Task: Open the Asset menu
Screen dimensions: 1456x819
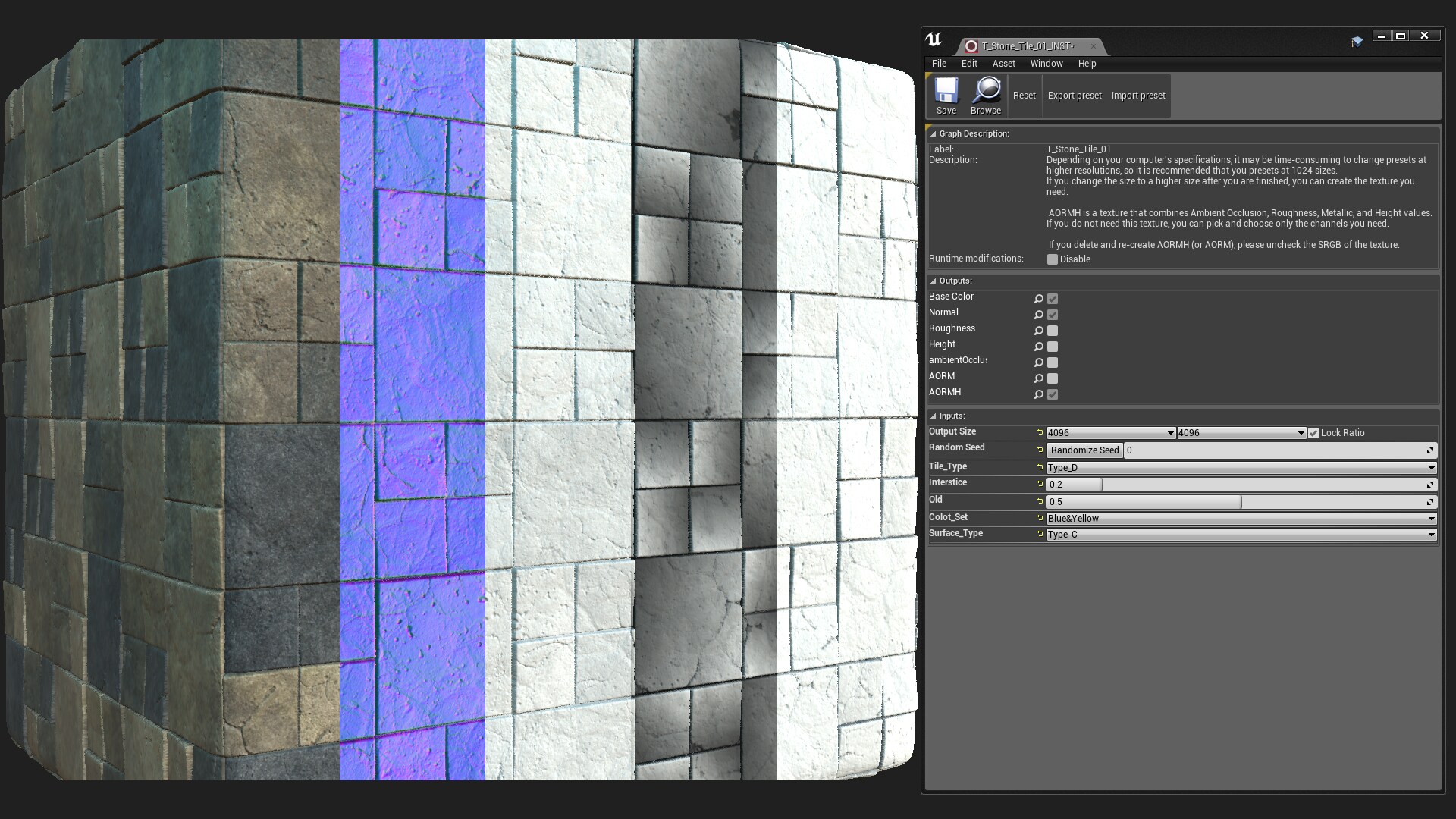Action: (x=1003, y=64)
